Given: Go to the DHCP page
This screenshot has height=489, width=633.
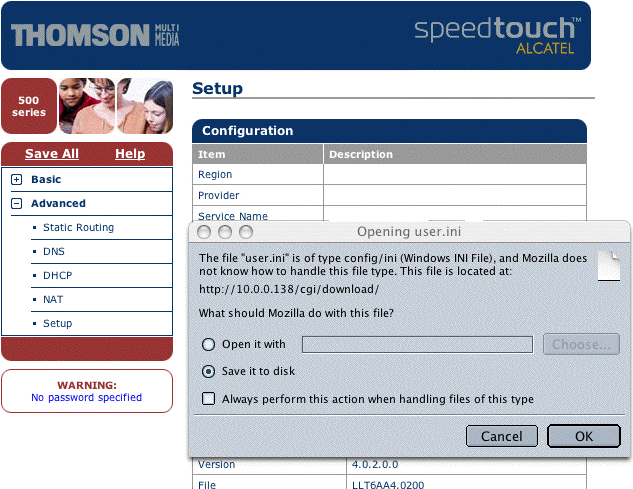Looking at the screenshot, I should click(x=57, y=276).
